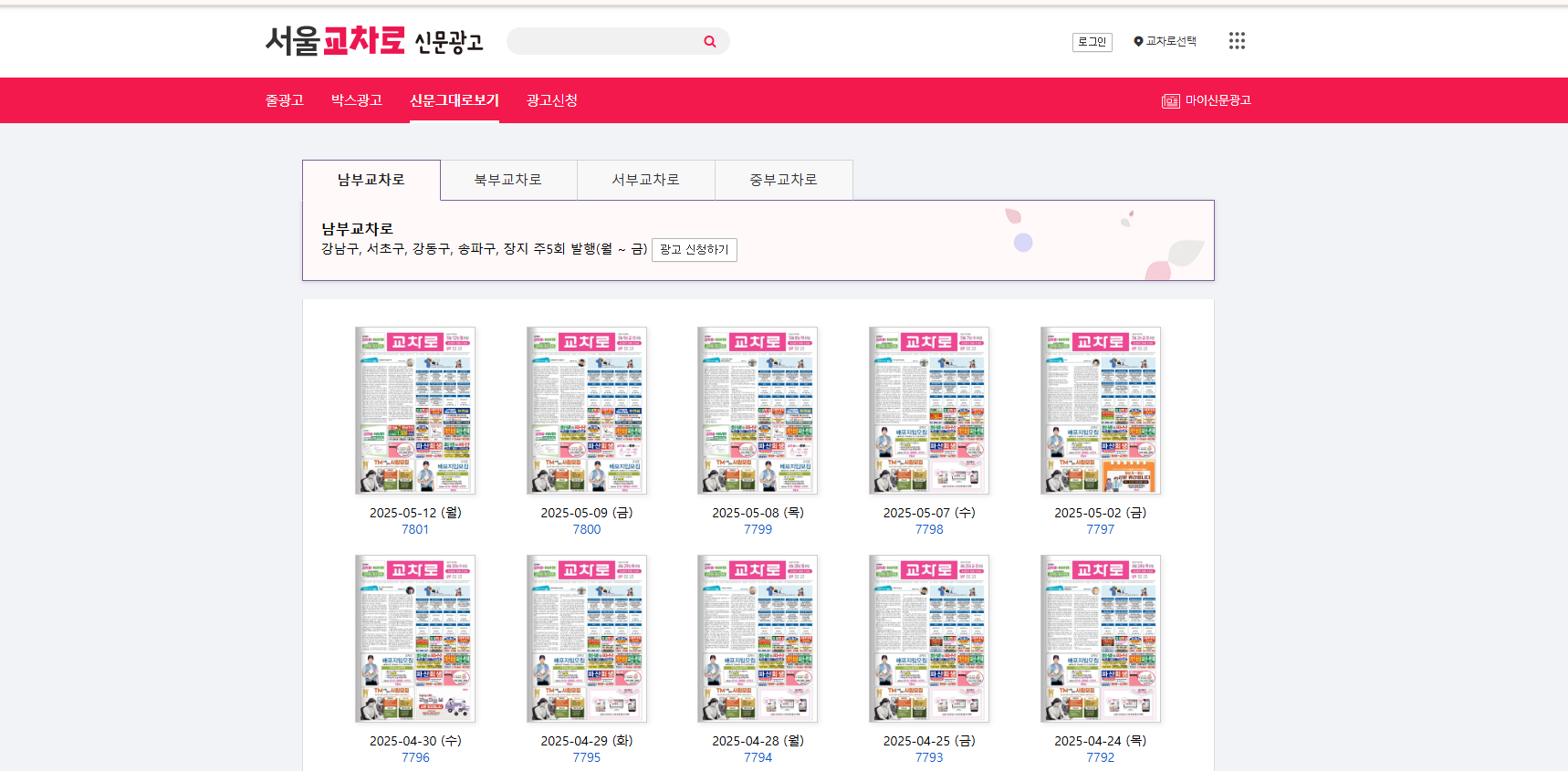Click issue number 7794 link
Screen dimensions: 1568x771
point(758,757)
